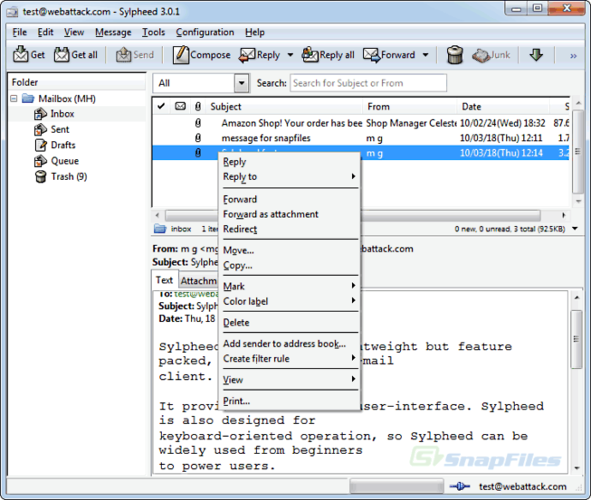Choose Forward from context menu

[289, 199]
